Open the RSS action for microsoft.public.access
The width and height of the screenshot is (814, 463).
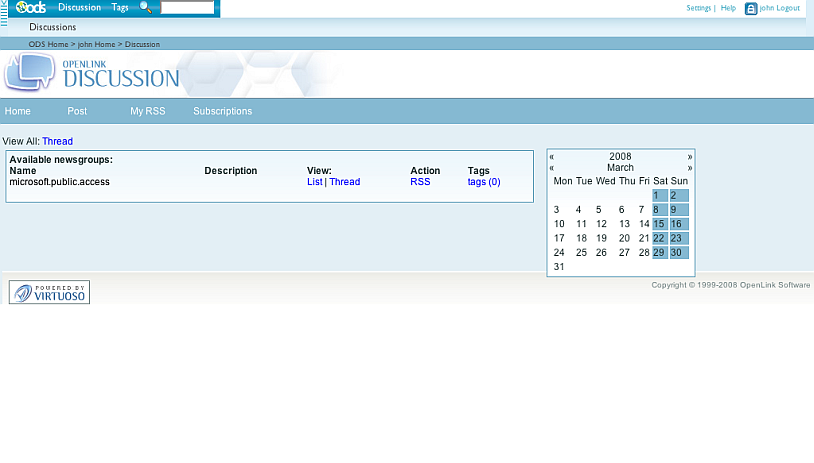420,182
